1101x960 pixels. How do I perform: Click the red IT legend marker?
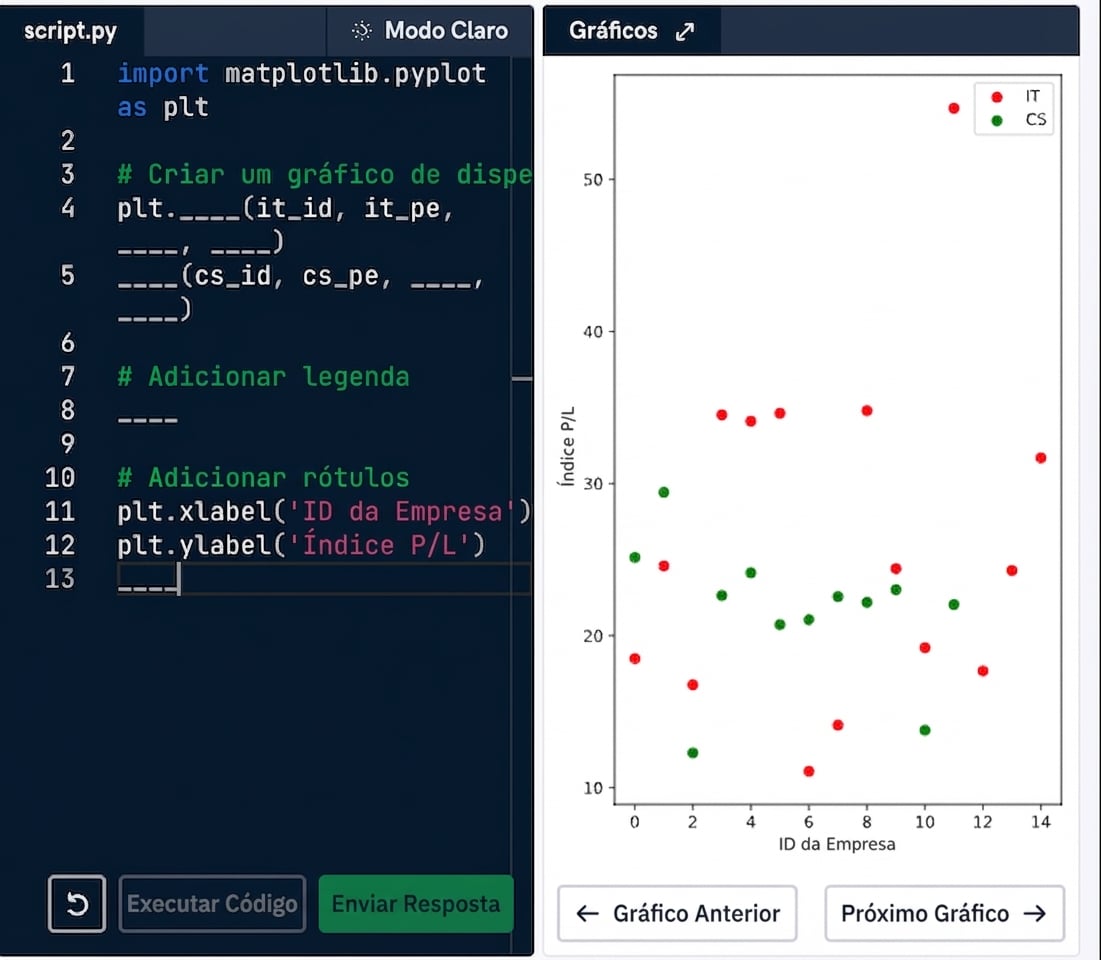(x=996, y=97)
